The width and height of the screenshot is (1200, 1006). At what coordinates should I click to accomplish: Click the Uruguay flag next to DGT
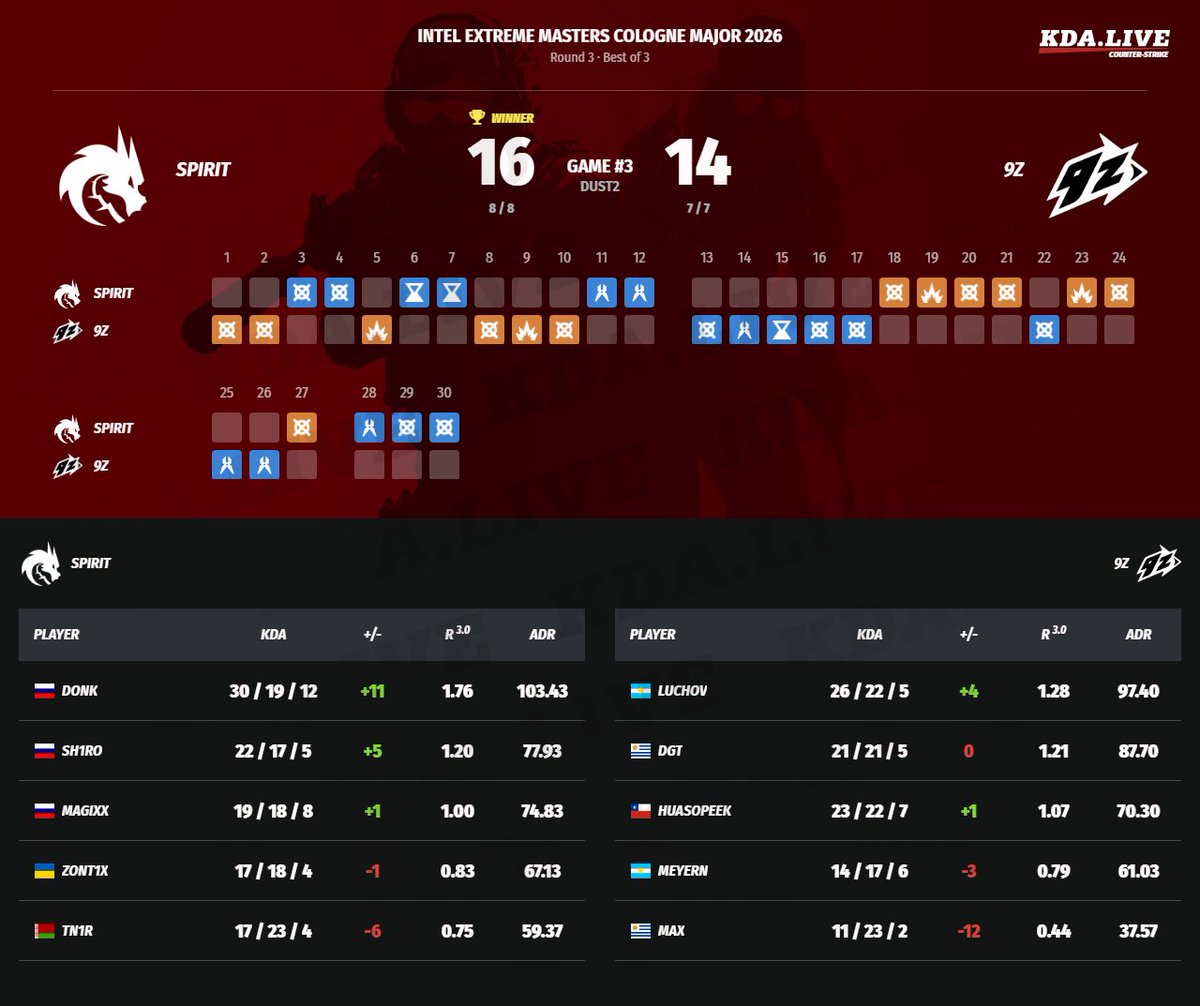coord(641,751)
